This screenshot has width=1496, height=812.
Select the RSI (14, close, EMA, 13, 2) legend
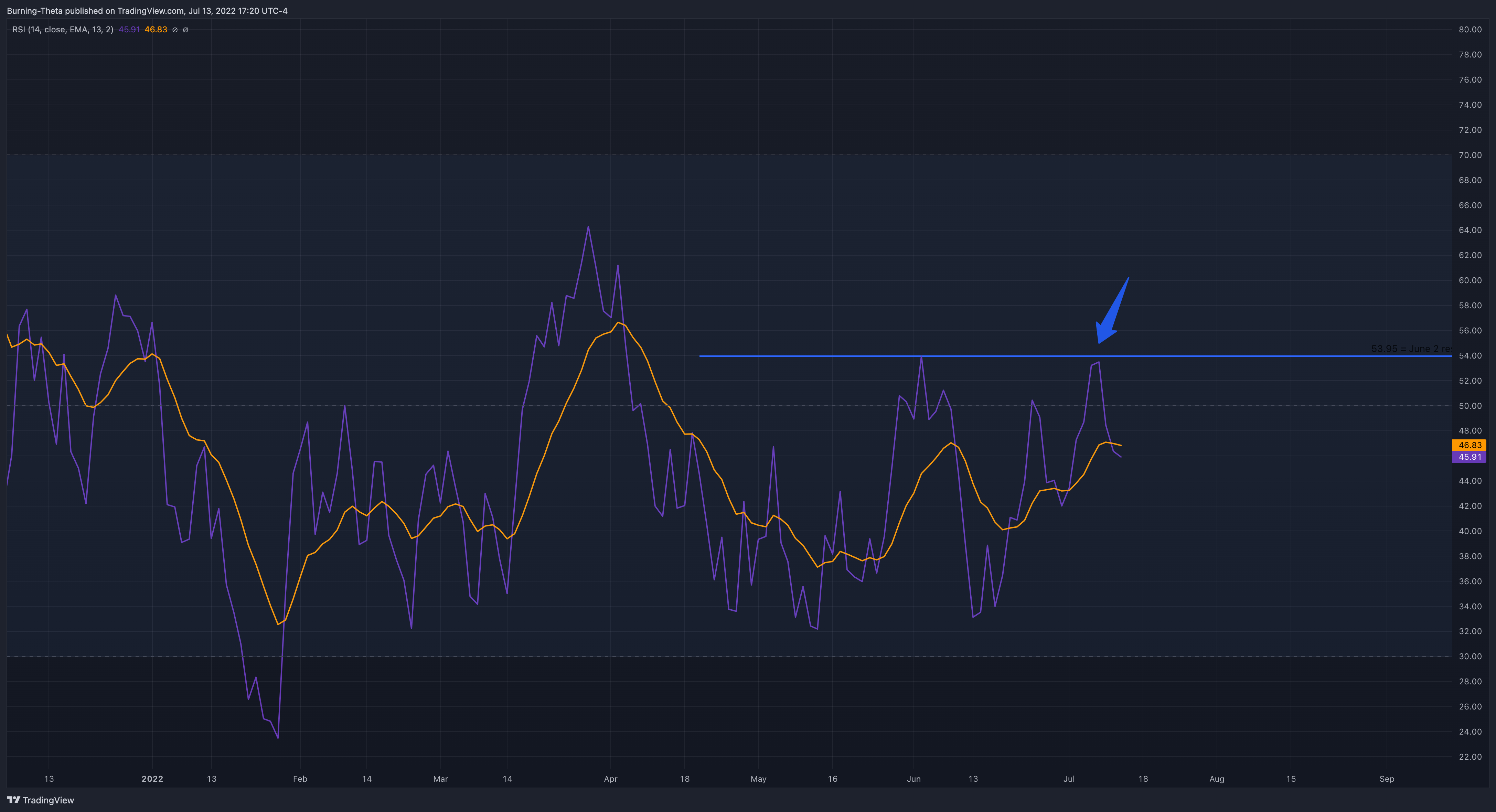pyautogui.click(x=63, y=30)
